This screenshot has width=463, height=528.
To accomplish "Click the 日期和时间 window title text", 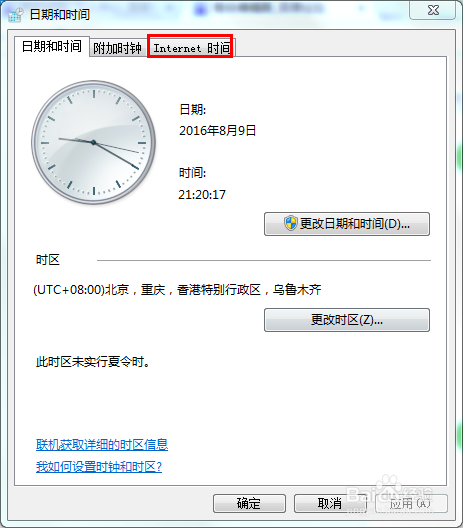I will click(x=60, y=15).
